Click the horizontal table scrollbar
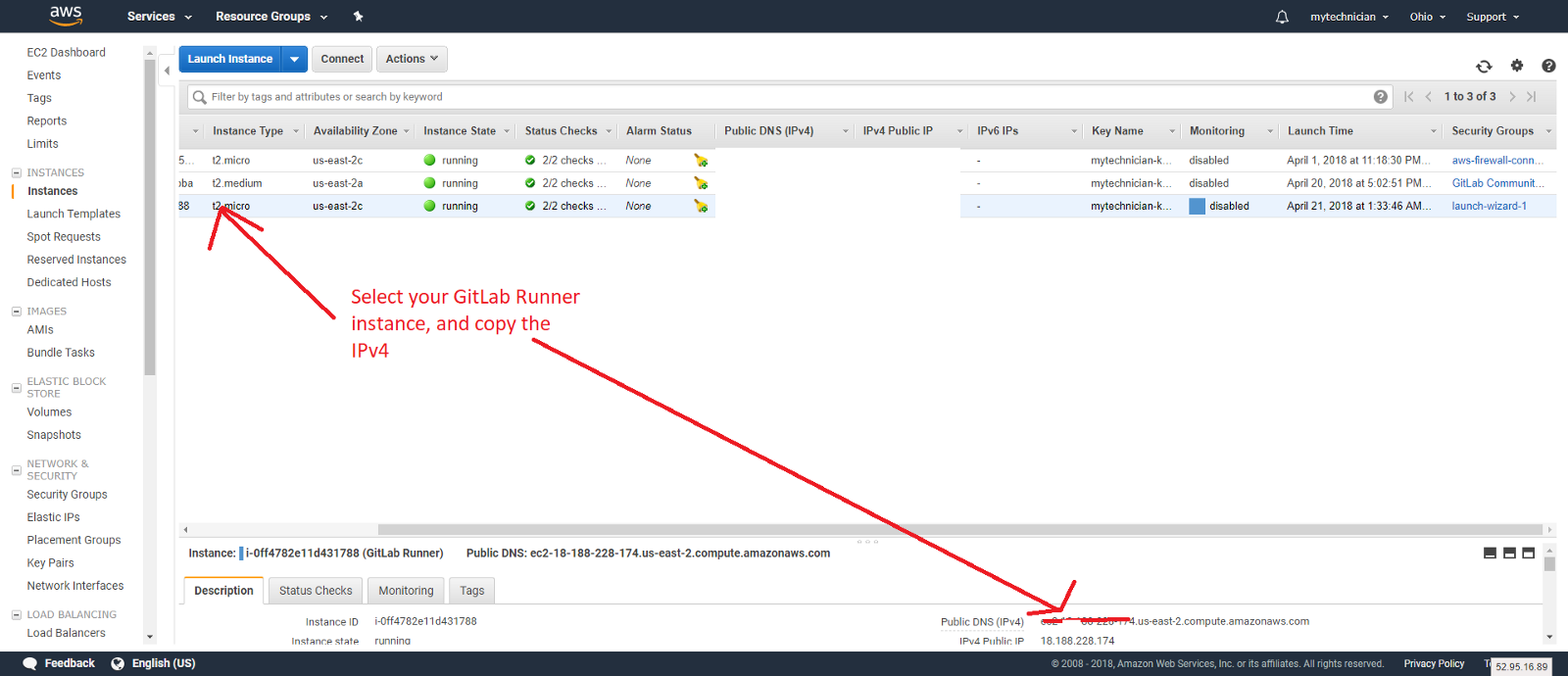 coord(960,529)
